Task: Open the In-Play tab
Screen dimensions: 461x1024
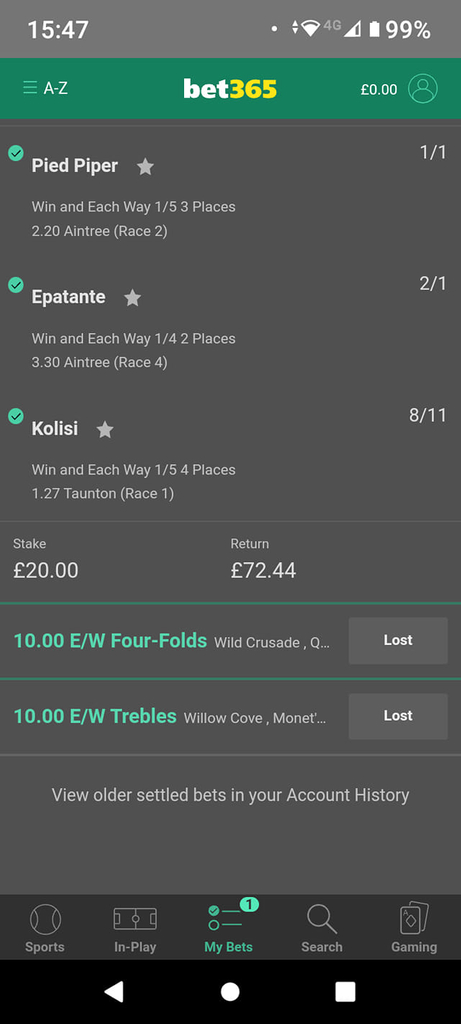Action: pyautogui.click(x=135, y=928)
